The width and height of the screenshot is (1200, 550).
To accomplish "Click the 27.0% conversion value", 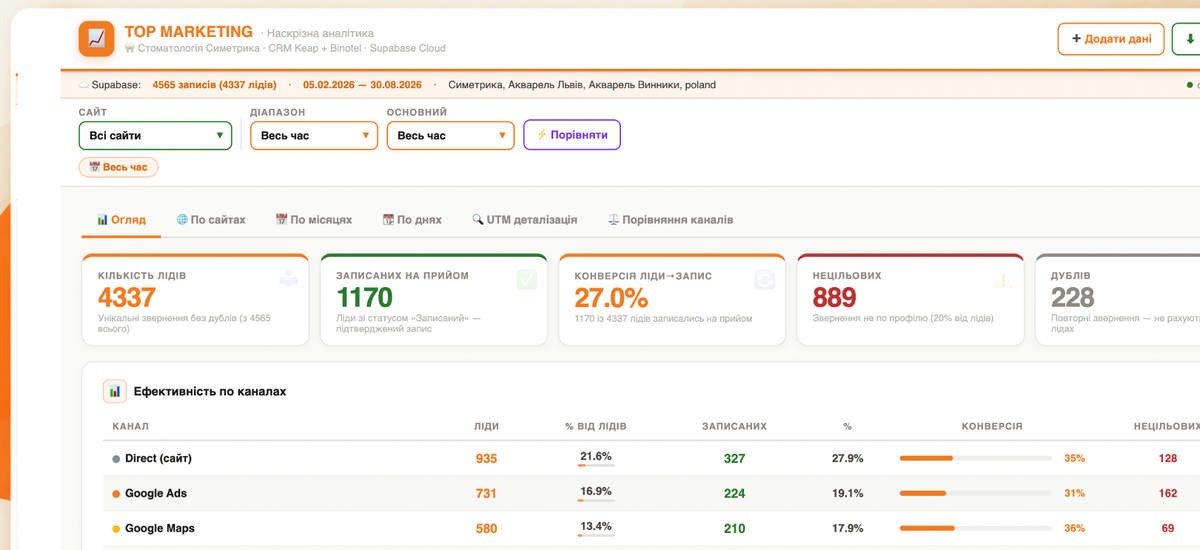I will click(x=611, y=297).
